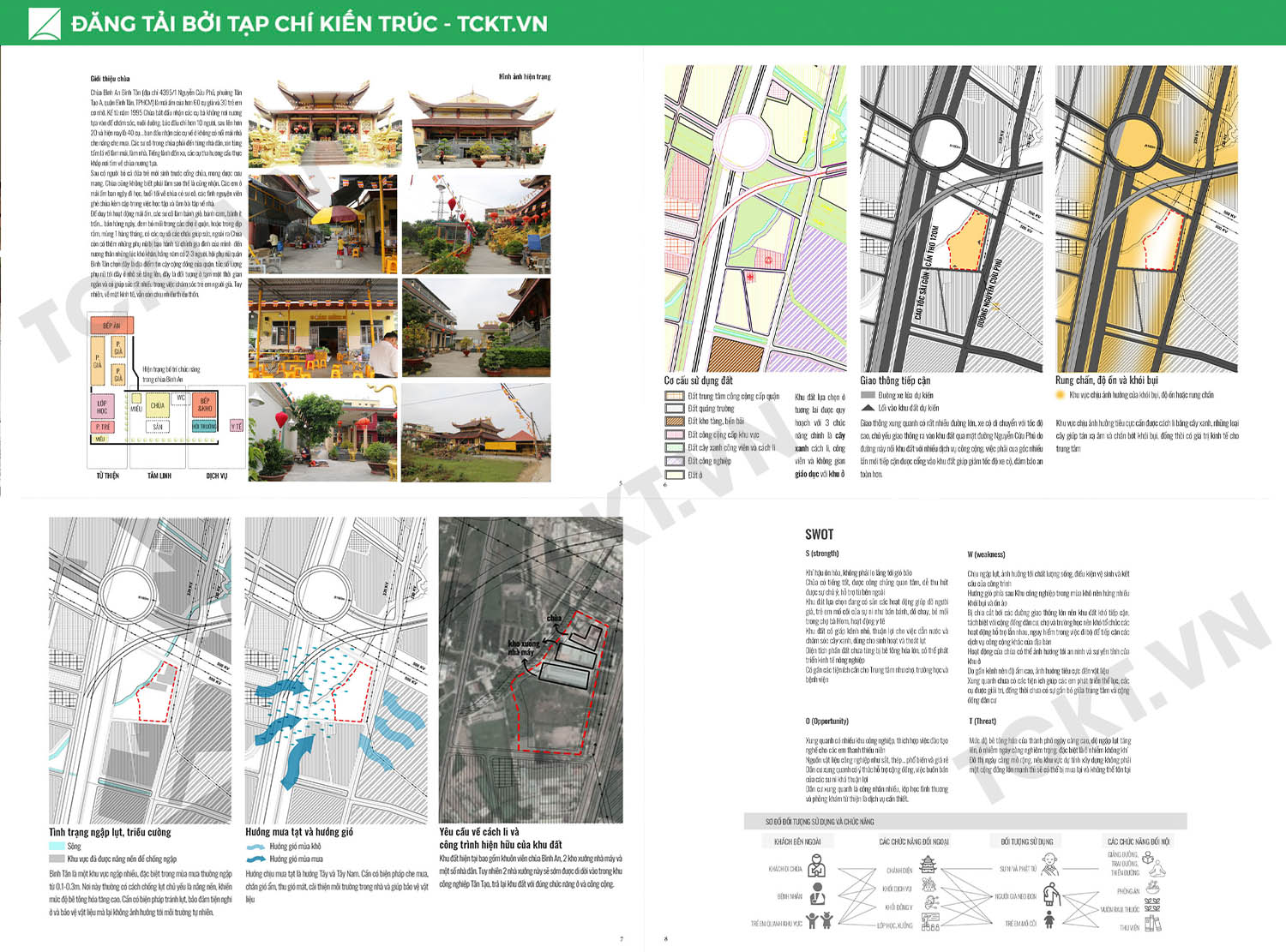
Task: Select the light blue Sông legend swatch
Action: (57, 847)
